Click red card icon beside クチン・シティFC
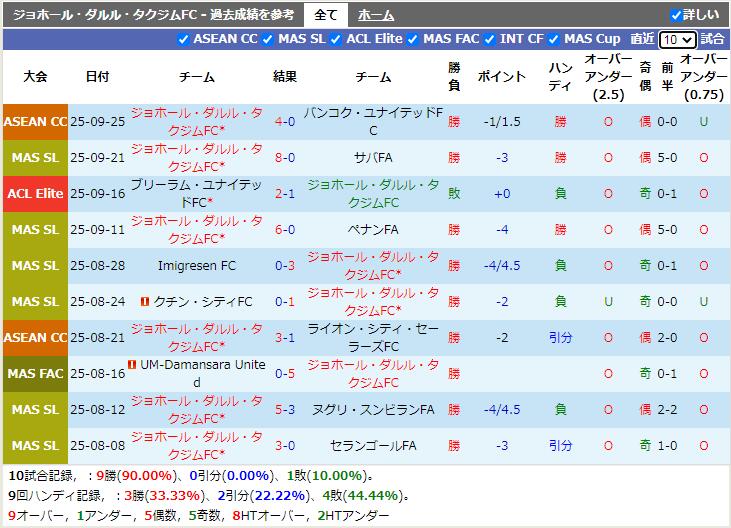The height and width of the screenshot is (528, 731). [x=145, y=302]
